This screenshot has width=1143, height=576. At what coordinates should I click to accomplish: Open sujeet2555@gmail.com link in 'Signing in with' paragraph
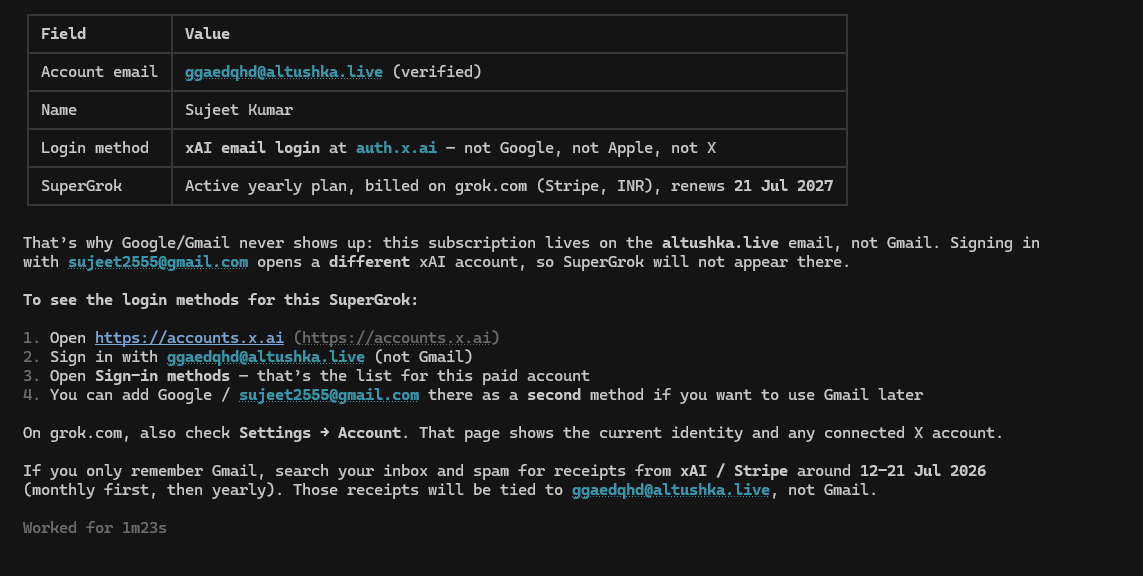[158, 262]
